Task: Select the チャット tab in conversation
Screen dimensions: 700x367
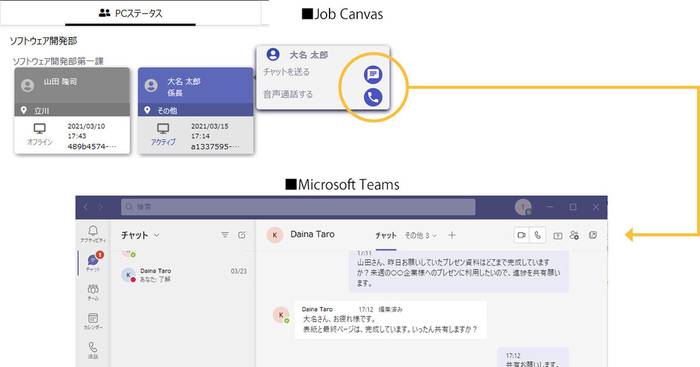Action: pyautogui.click(x=385, y=235)
